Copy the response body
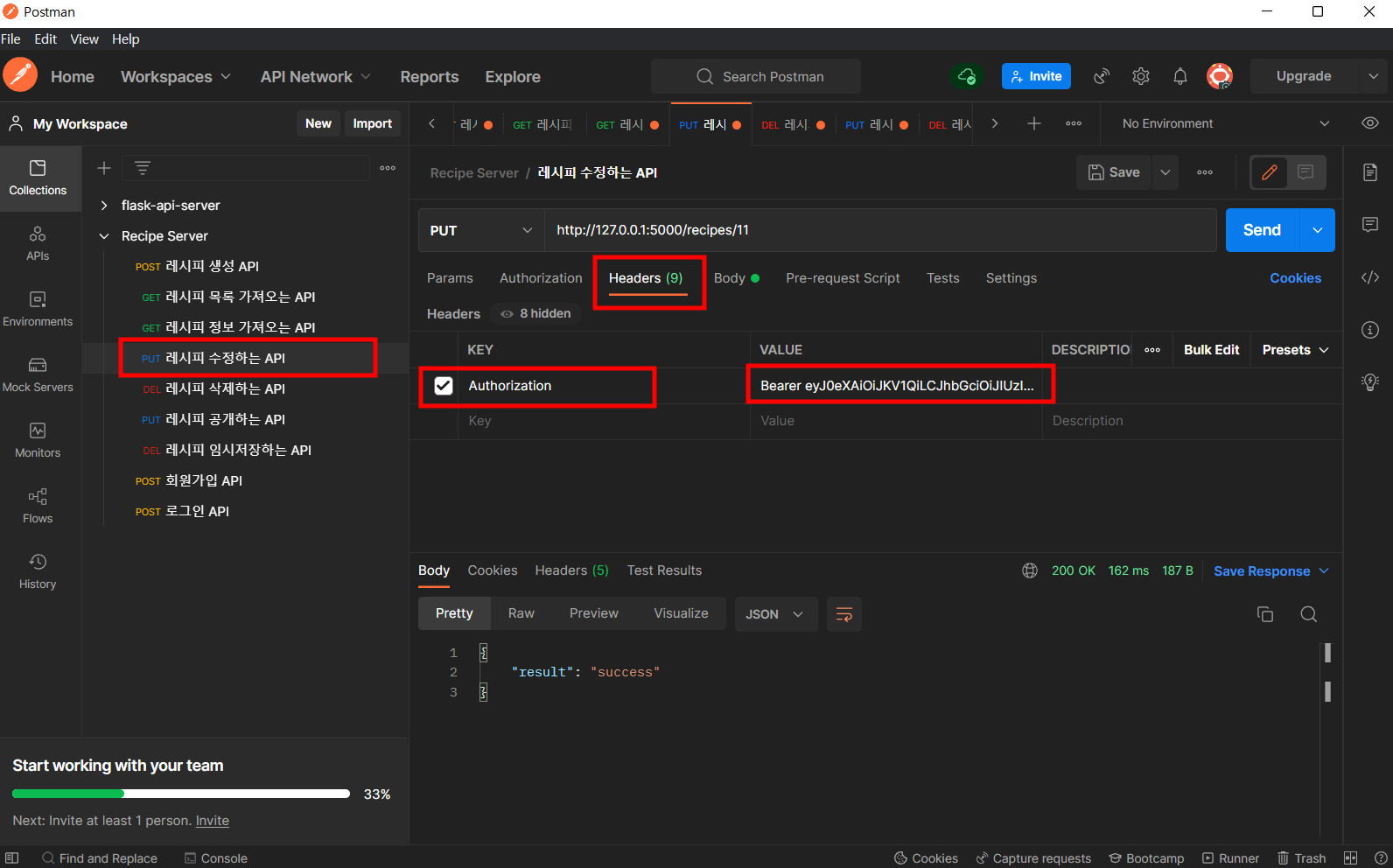The height and width of the screenshot is (868, 1393). 1265,614
